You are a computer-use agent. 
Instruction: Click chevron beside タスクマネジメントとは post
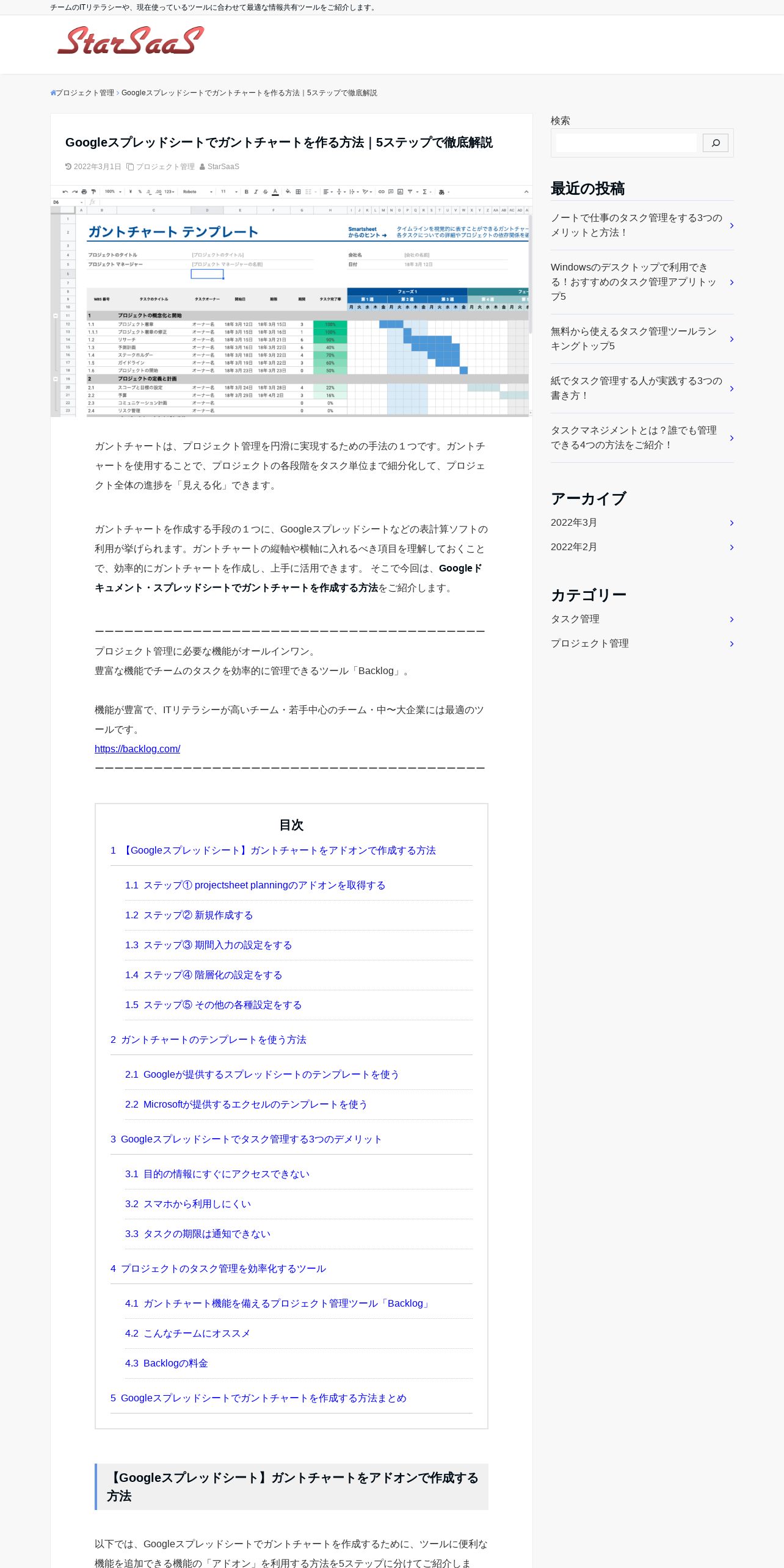click(731, 438)
